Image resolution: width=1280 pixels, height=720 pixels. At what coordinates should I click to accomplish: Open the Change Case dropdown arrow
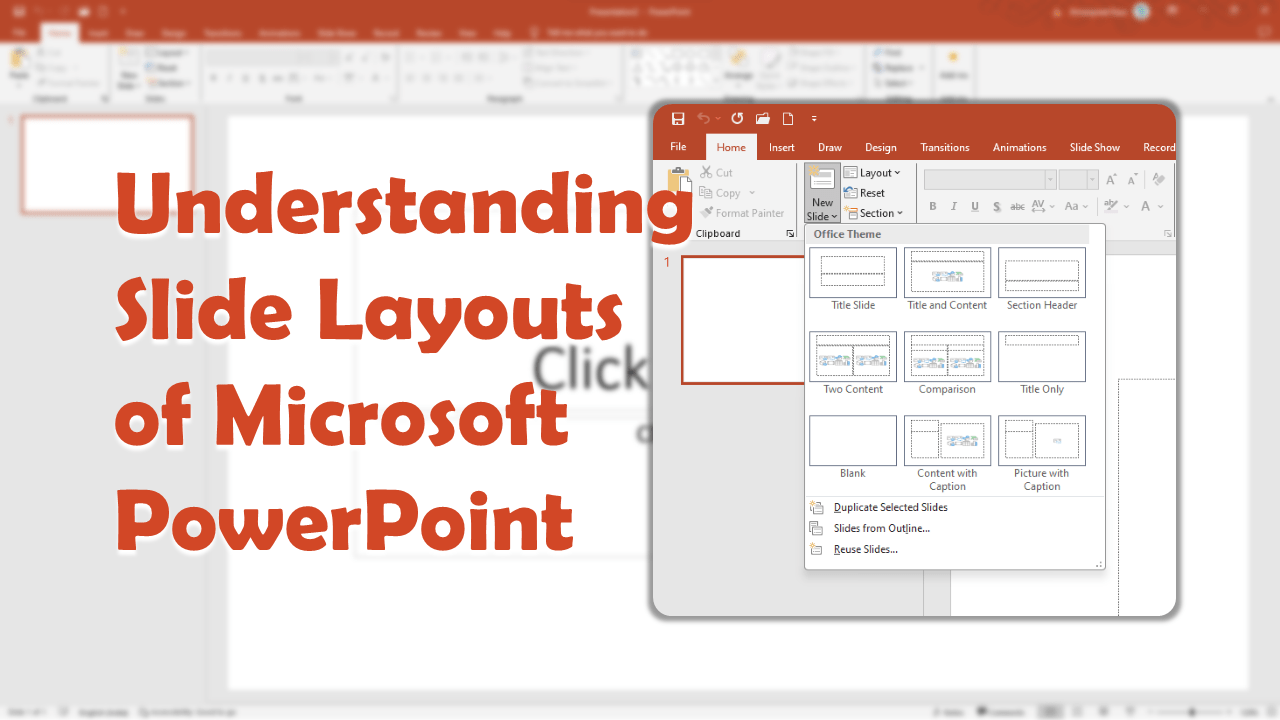click(1086, 207)
